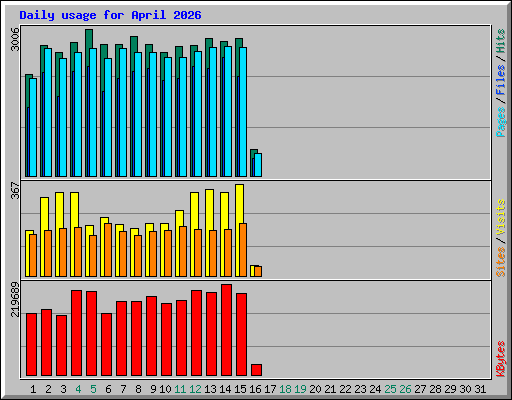This screenshot has width=512, height=400.
Task: Click day 29 on the x-axis
Action: tap(450, 389)
